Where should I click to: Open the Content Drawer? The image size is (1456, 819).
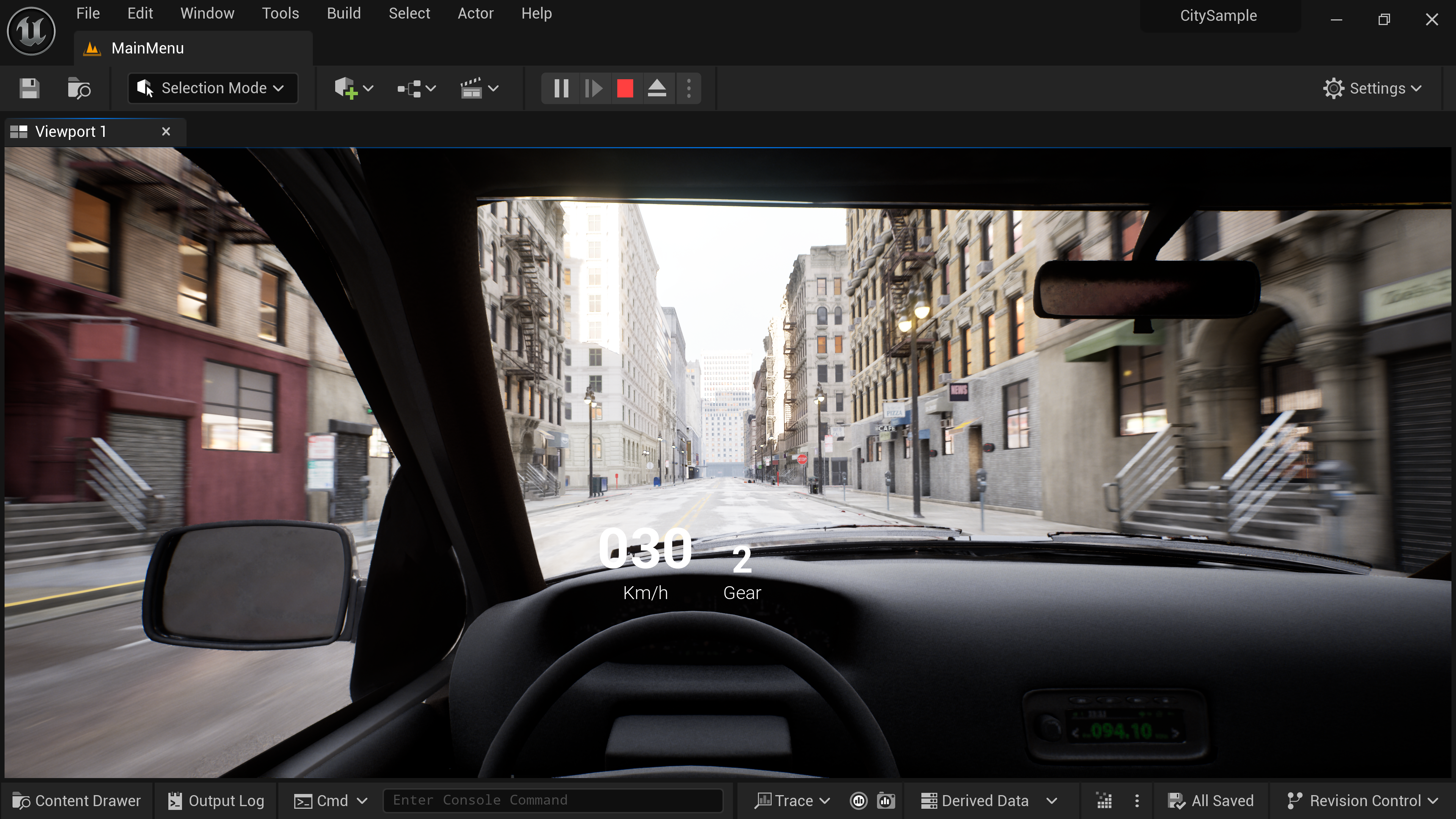pyautogui.click(x=77, y=801)
